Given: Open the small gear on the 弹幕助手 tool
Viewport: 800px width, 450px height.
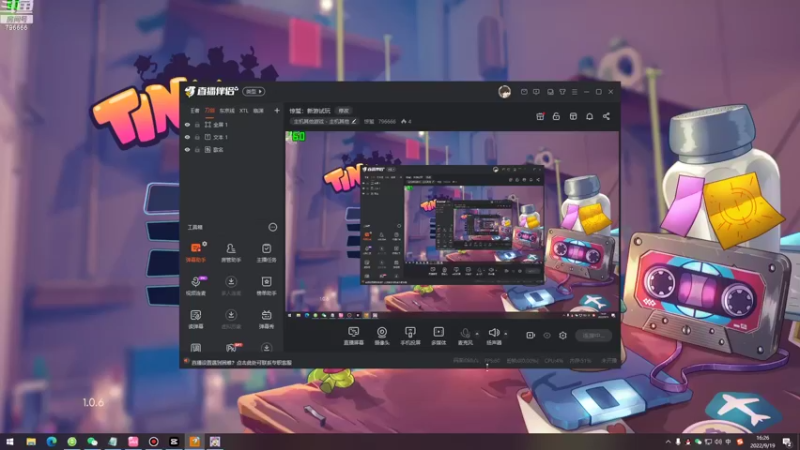Looking at the screenshot, I should pos(205,244).
